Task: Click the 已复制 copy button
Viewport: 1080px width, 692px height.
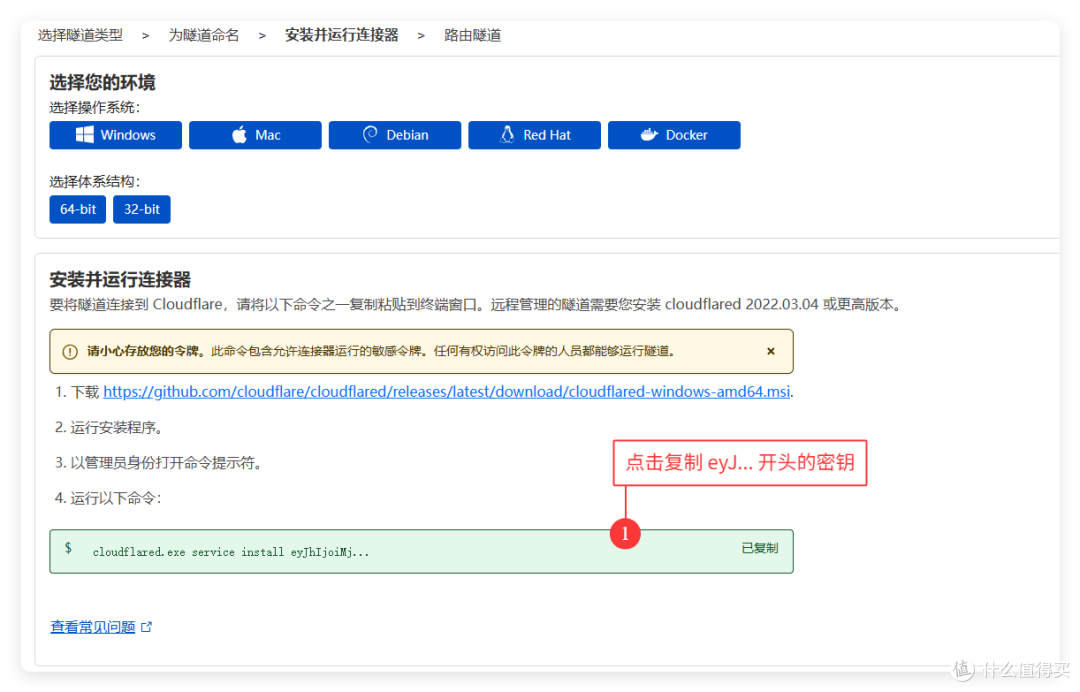Action: (760, 548)
